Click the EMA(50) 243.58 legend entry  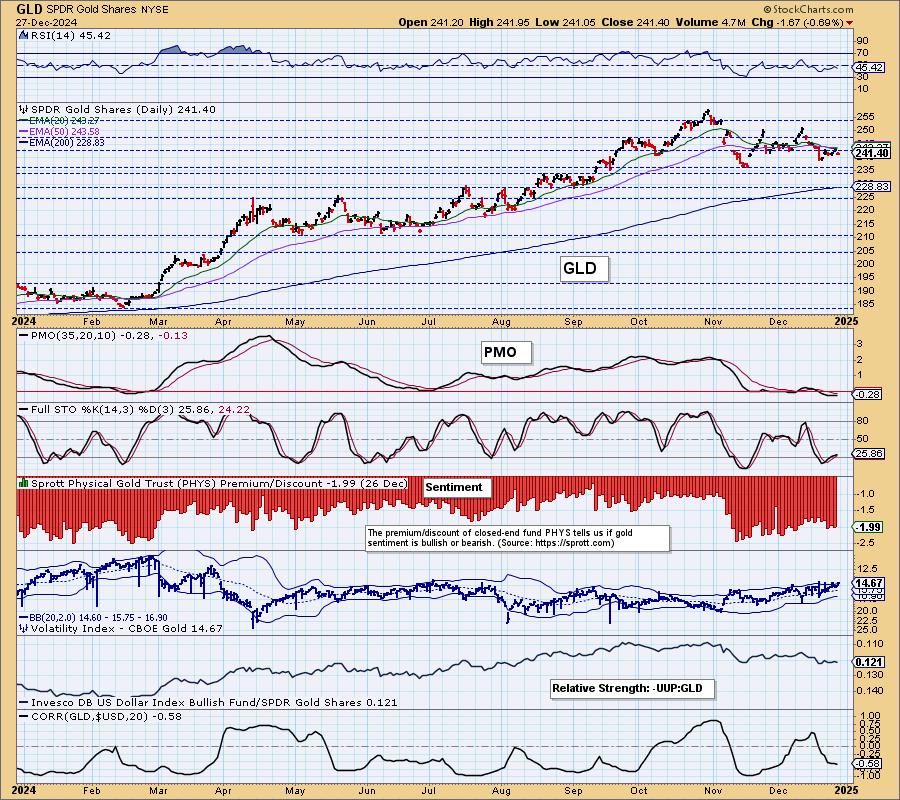coord(60,131)
